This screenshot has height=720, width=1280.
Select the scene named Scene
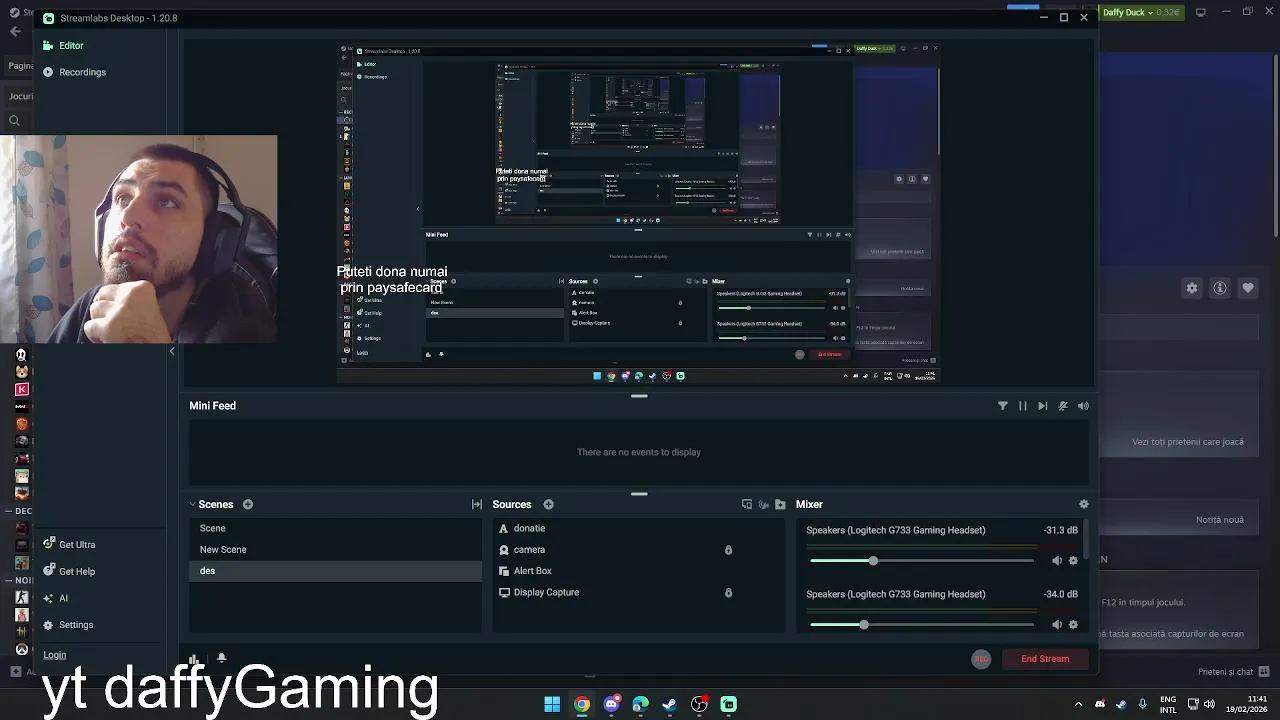(336, 528)
